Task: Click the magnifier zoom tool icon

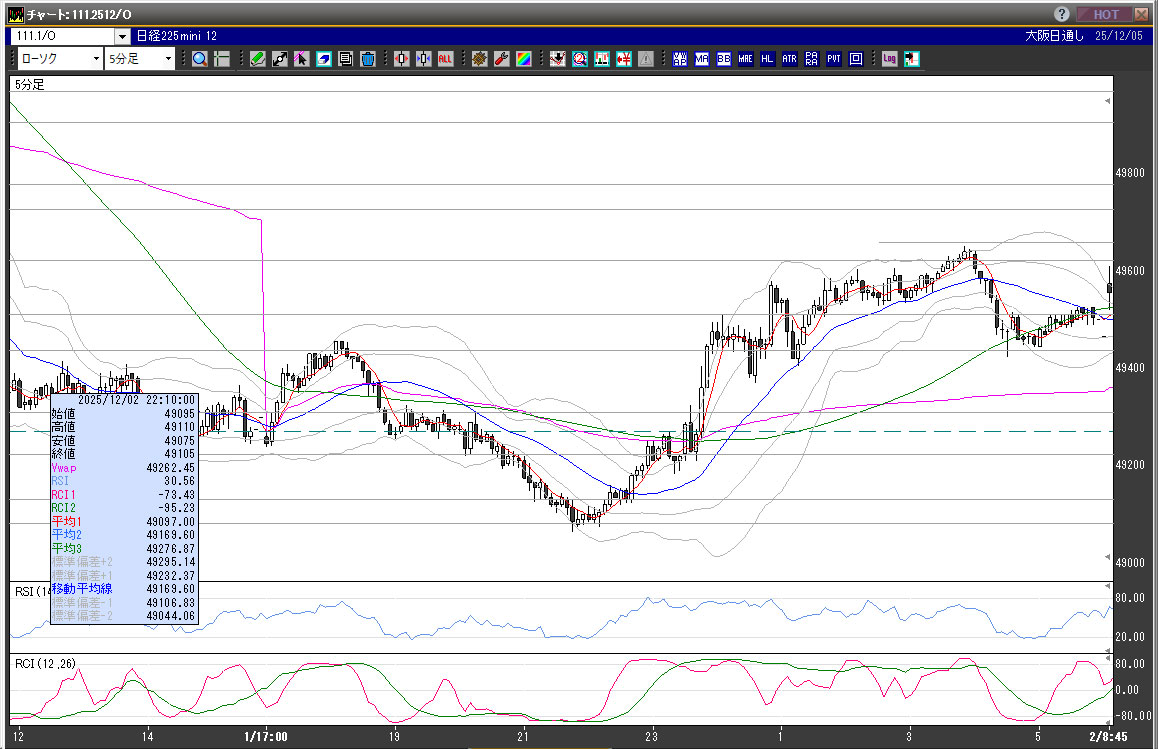Action: click(200, 59)
